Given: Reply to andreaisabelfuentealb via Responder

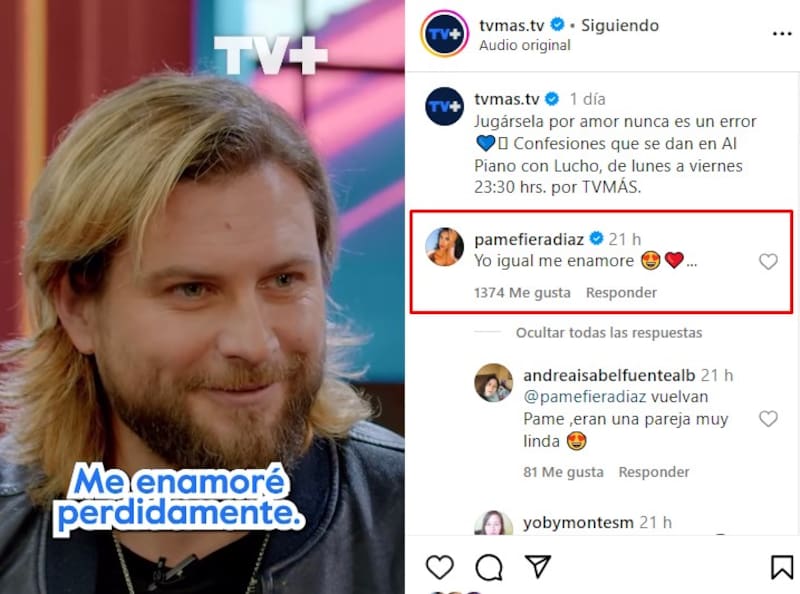Looking at the screenshot, I should point(654,472).
